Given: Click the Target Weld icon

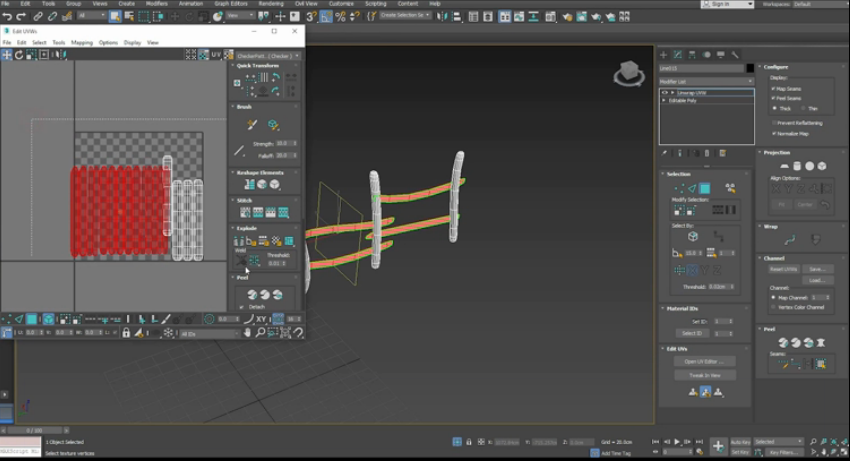Looking at the screenshot, I should (x=241, y=261).
